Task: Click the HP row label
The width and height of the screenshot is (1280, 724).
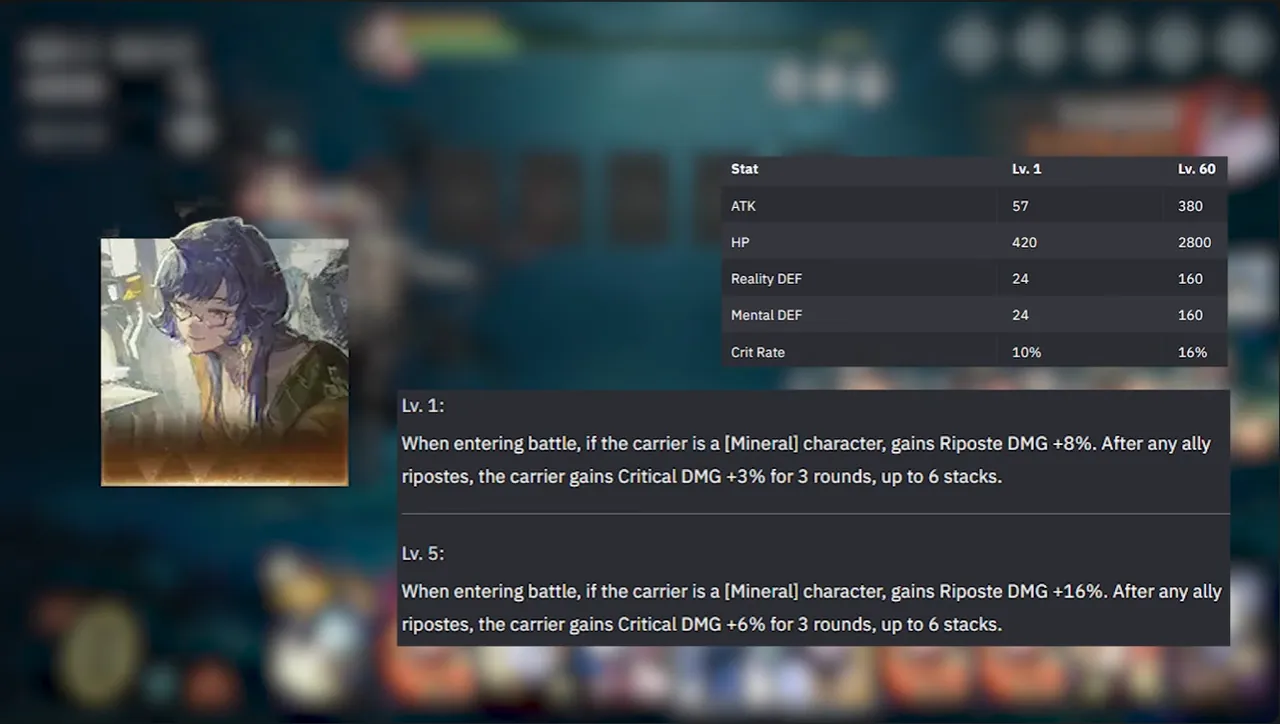Action: [x=740, y=242]
